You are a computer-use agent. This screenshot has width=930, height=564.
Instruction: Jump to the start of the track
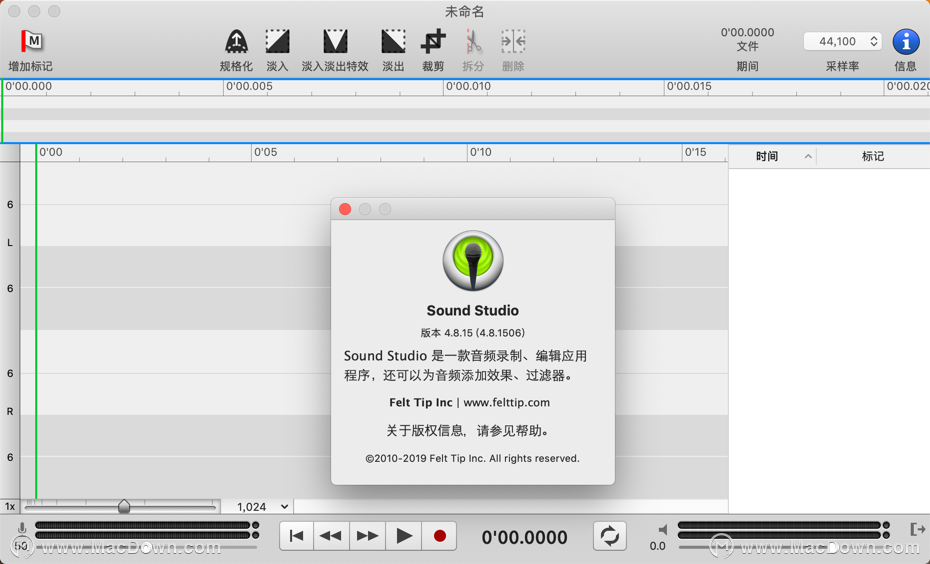pos(297,536)
